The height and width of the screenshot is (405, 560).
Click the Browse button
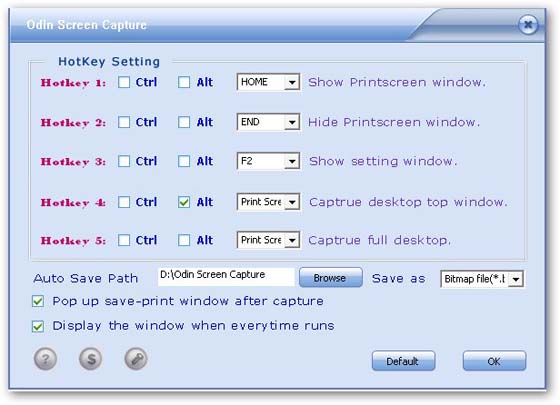tap(331, 278)
